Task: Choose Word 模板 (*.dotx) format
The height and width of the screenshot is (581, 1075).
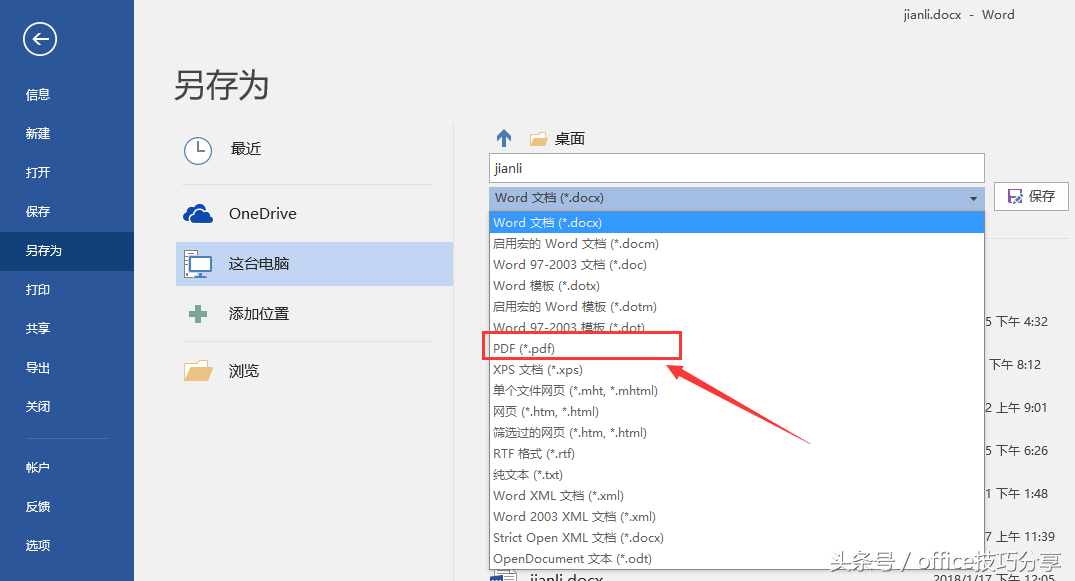Action: click(736, 285)
